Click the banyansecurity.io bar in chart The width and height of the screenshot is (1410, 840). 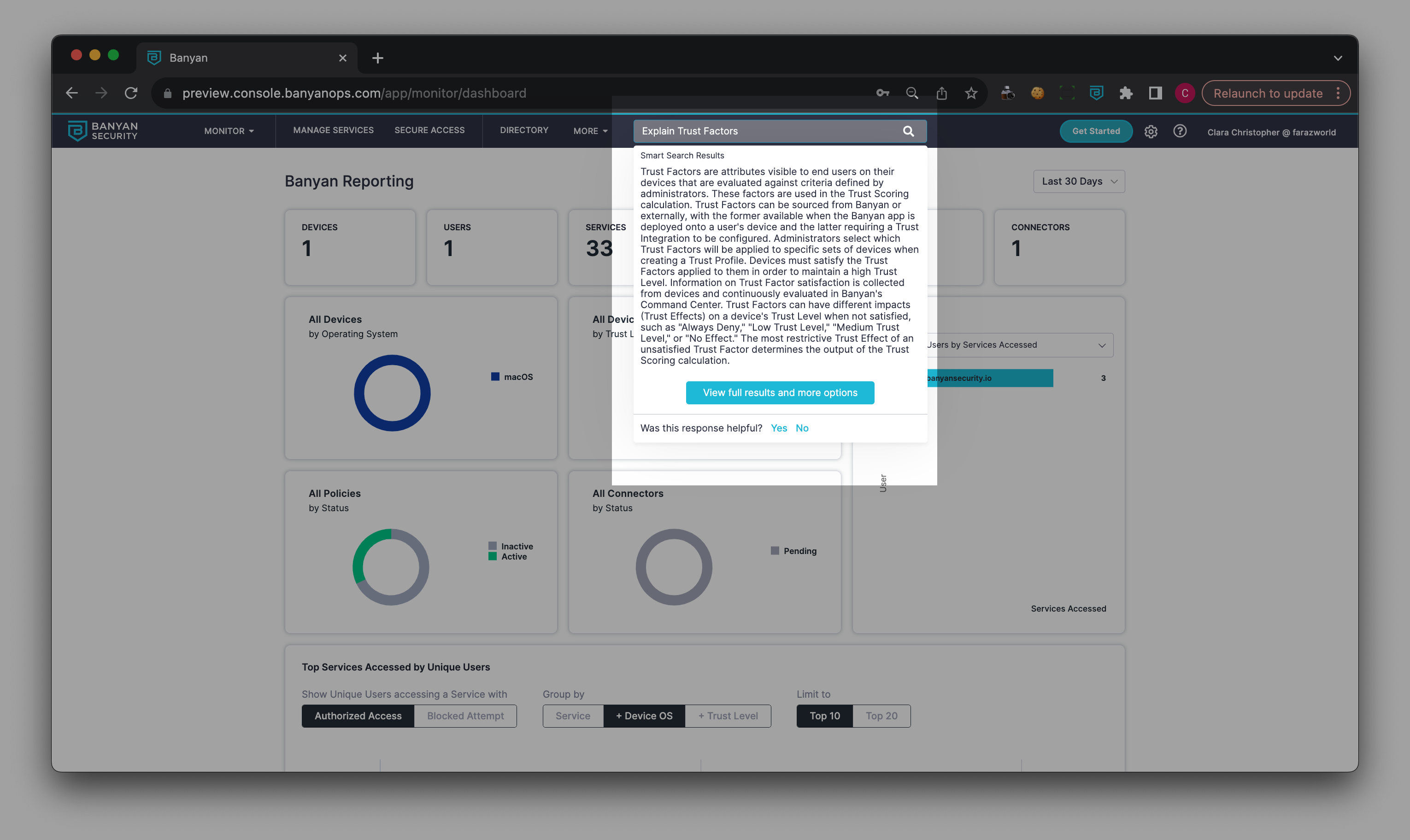click(x=990, y=378)
